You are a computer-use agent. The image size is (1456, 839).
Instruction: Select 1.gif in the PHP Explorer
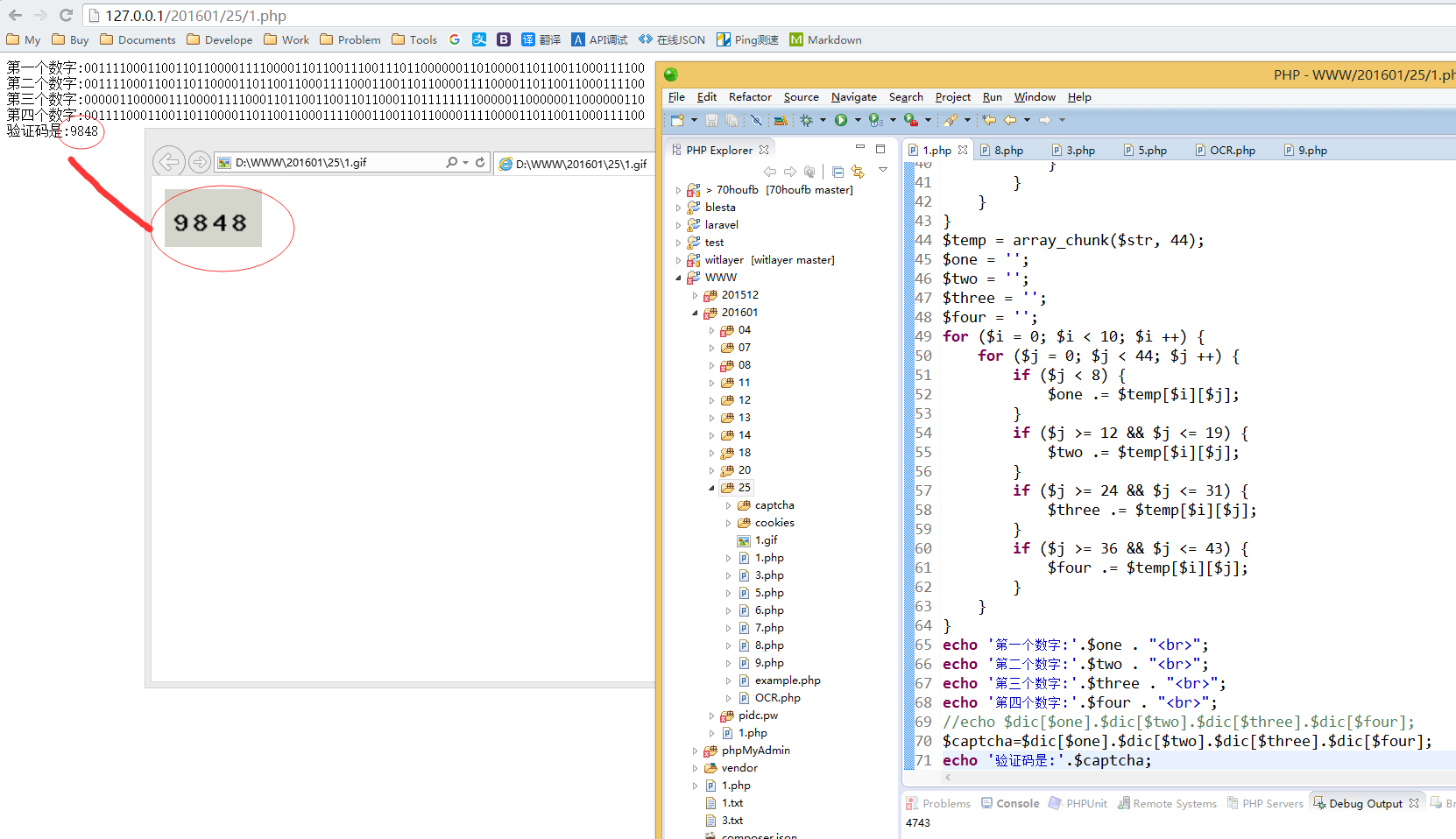(x=766, y=540)
